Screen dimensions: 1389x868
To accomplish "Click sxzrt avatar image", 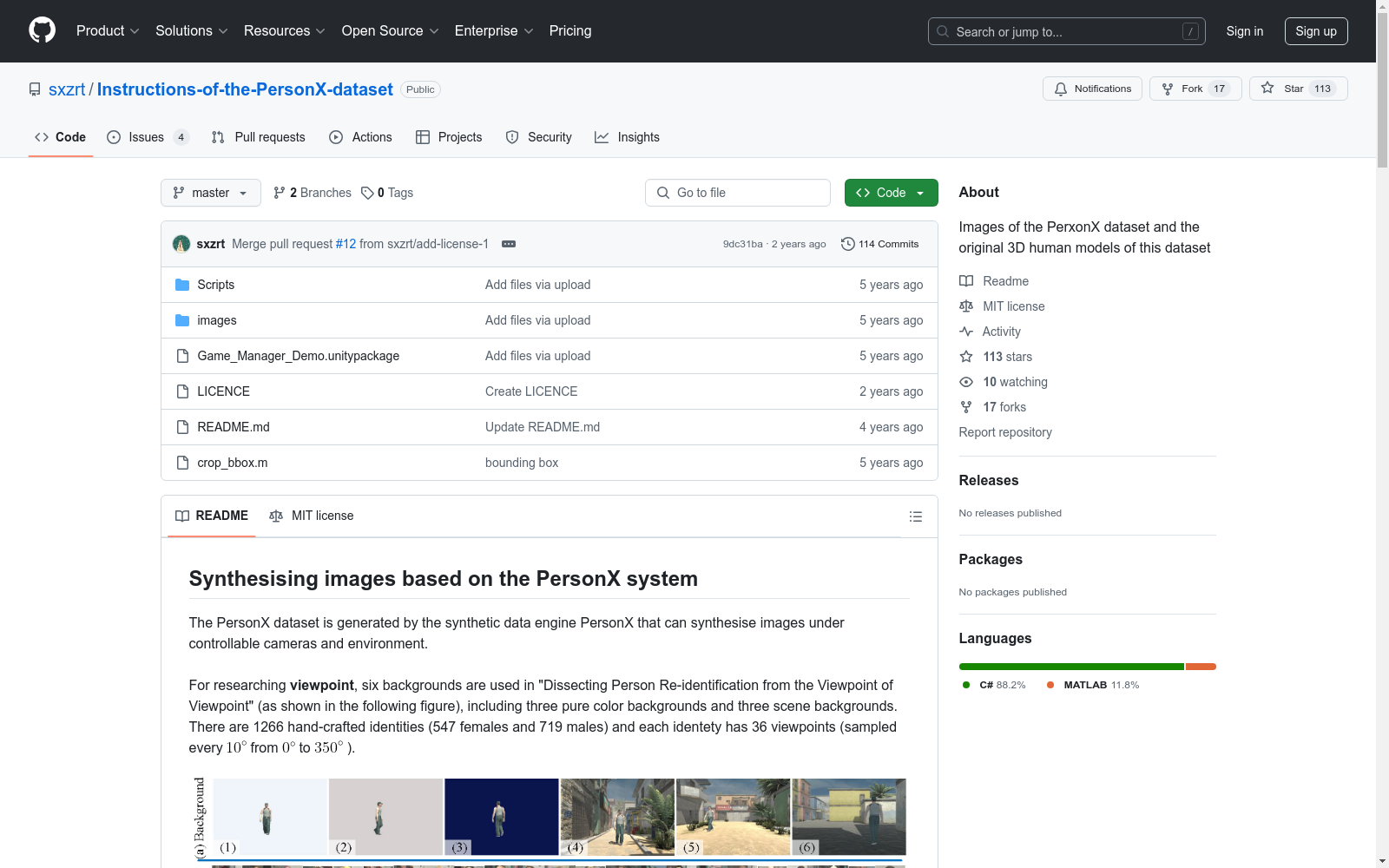I will (181, 244).
